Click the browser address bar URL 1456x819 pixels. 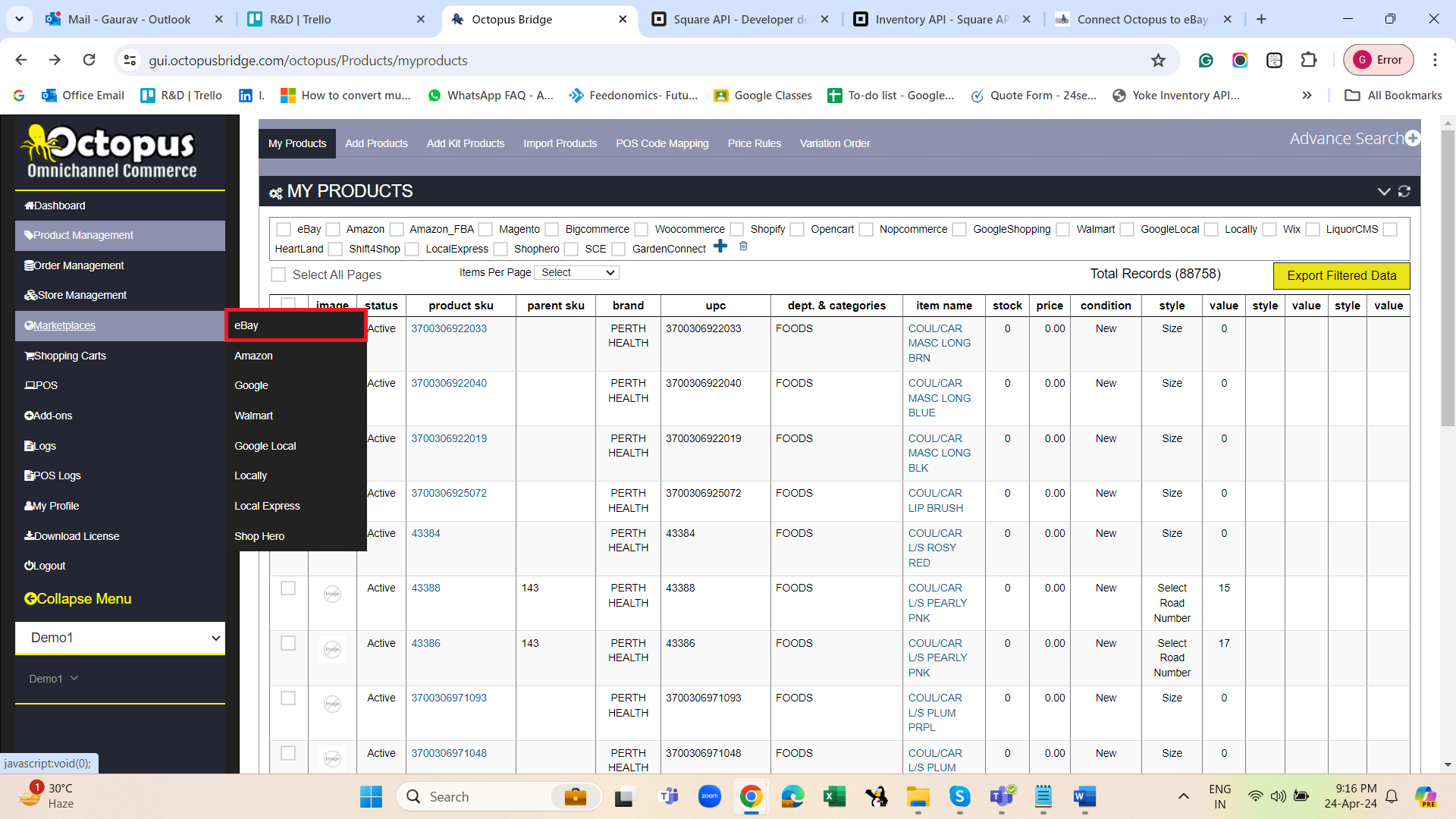click(308, 61)
